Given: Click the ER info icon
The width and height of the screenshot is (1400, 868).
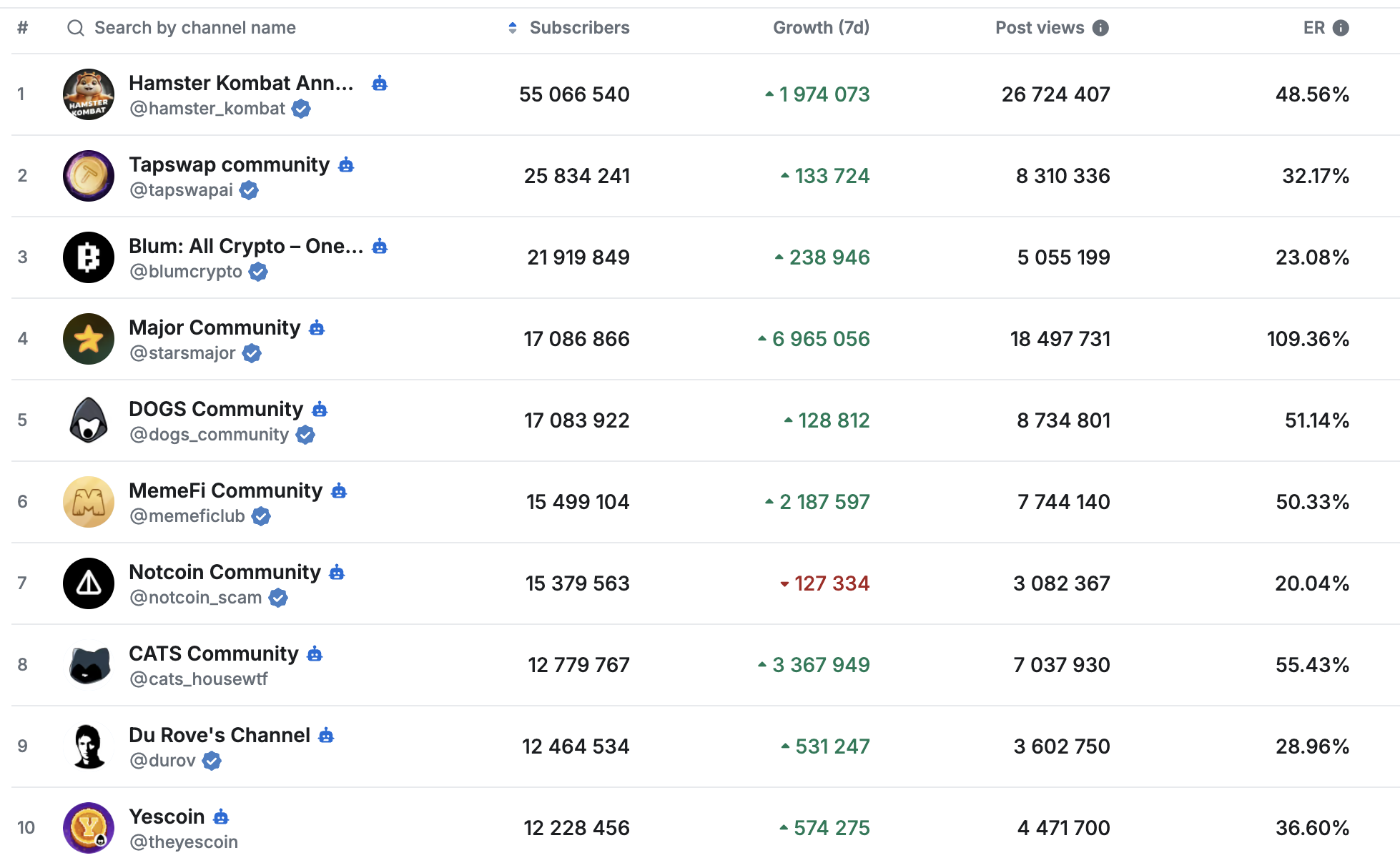Looking at the screenshot, I should point(1341,28).
